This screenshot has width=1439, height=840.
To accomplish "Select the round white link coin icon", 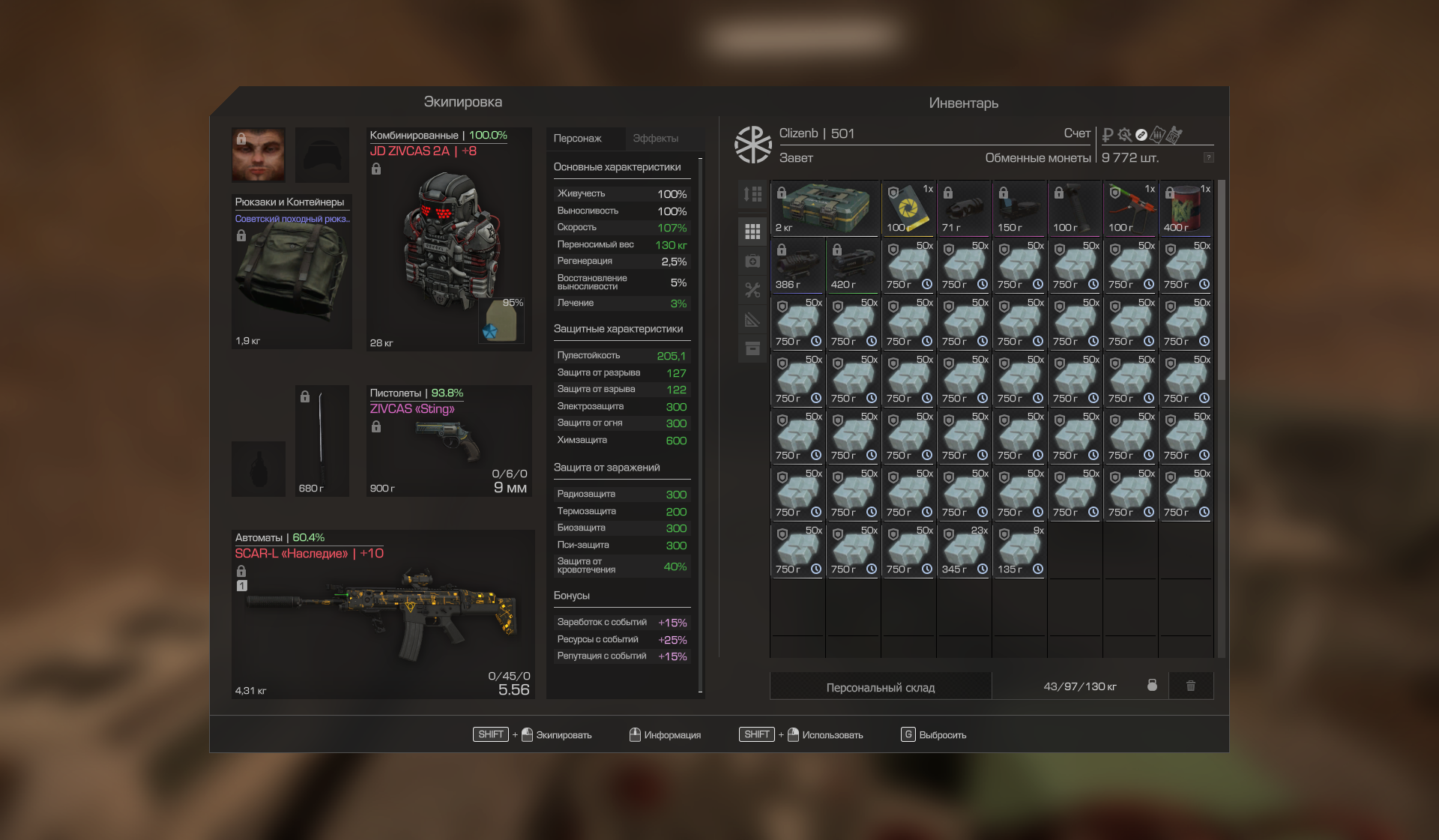I will click(1141, 135).
